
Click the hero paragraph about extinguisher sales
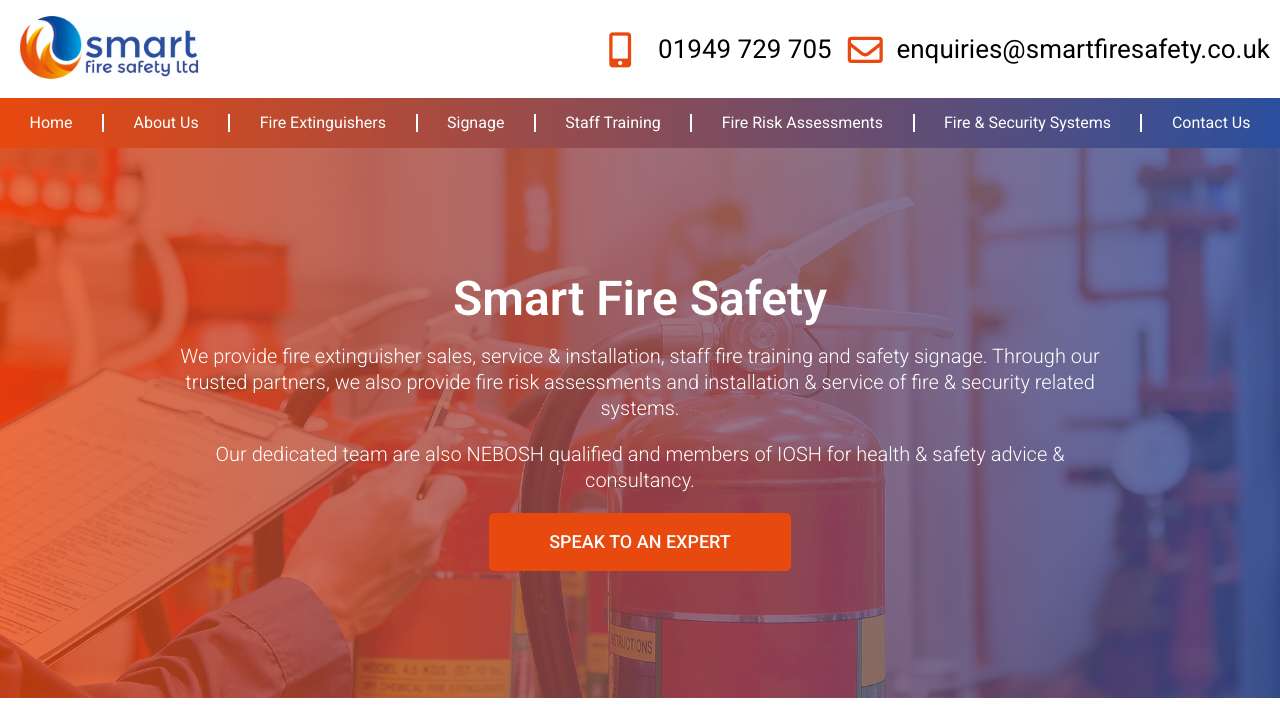pos(640,382)
